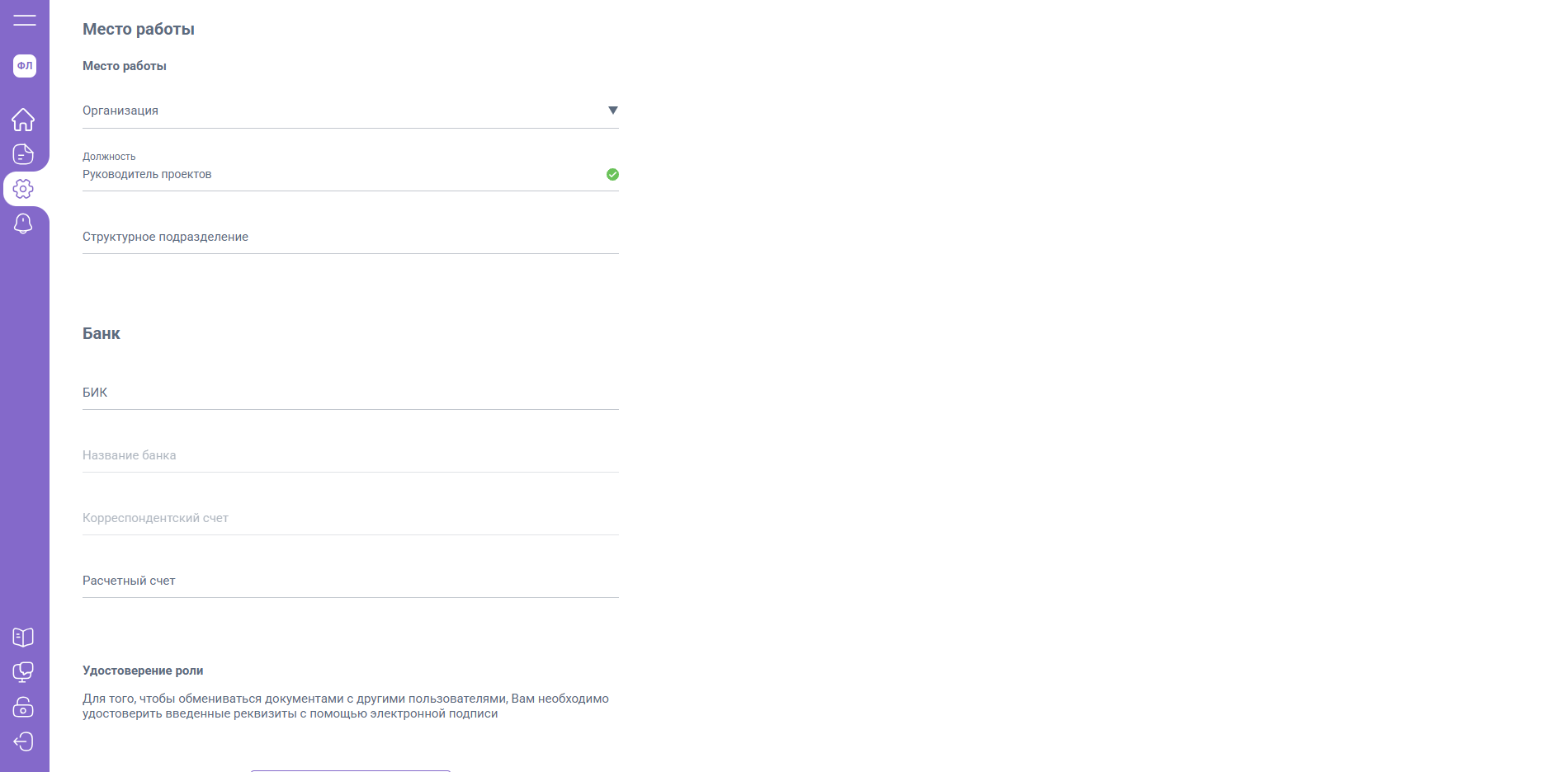Viewport: 1568px width, 772px height.
Task: Expand the Организация dropdown arrow
Action: [612, 111]
